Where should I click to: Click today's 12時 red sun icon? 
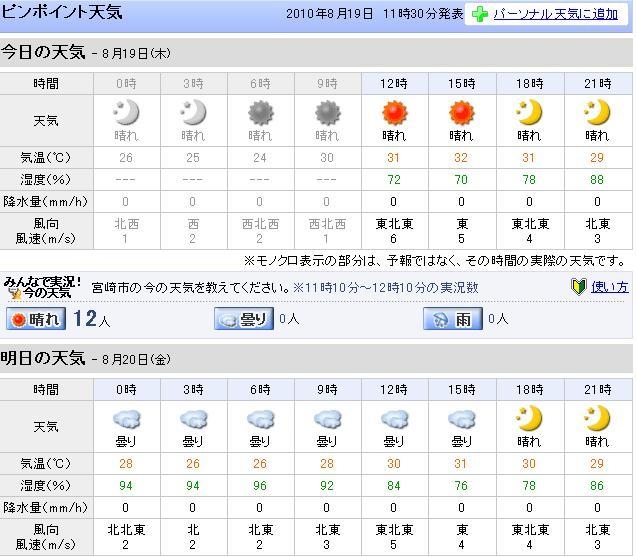394,112
